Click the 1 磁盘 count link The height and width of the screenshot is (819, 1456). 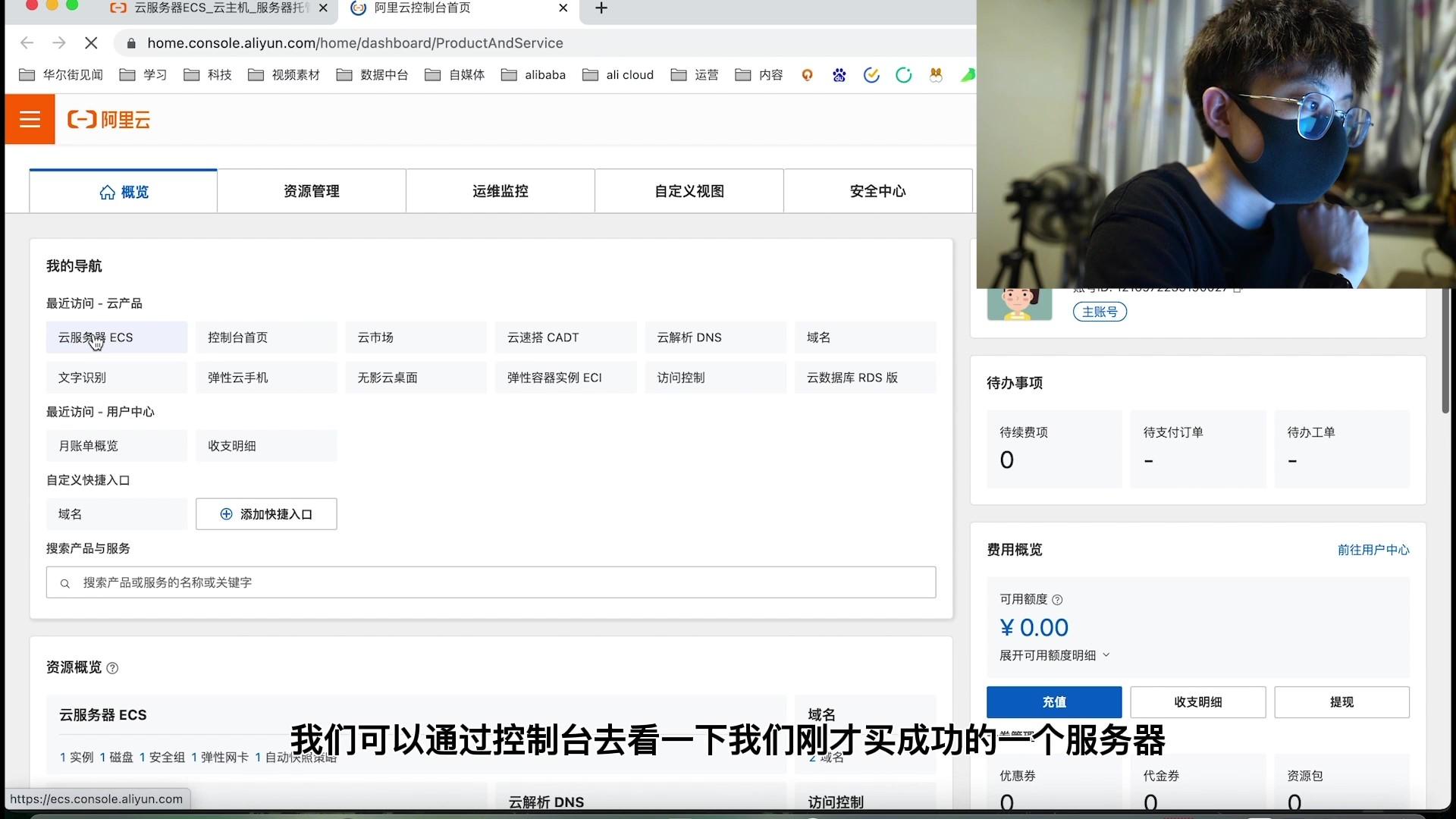tap(116, 758)
